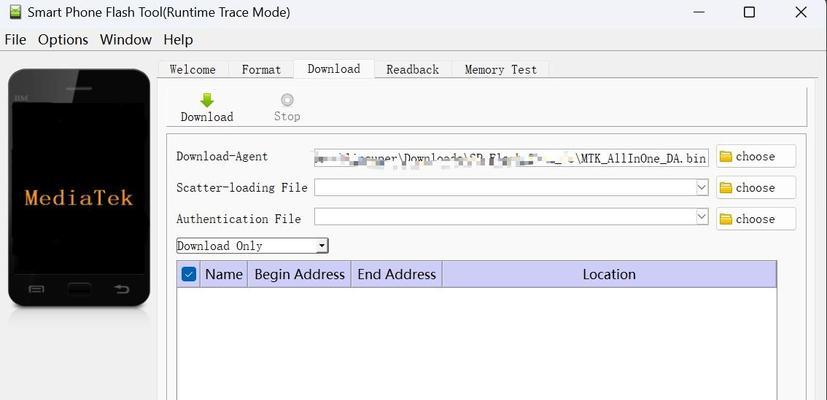827x400 pixels.
Task: Switch to the Format tab
Action: pyautogui.click(x=261, y=70)
